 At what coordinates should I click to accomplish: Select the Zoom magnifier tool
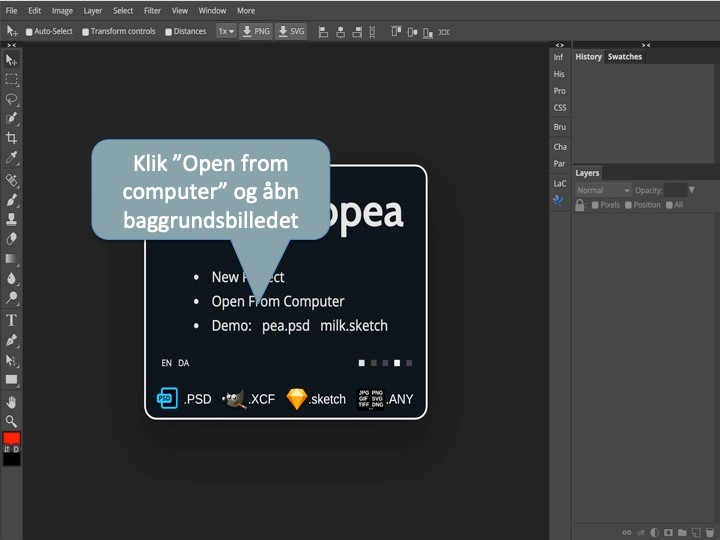(11, 422)
